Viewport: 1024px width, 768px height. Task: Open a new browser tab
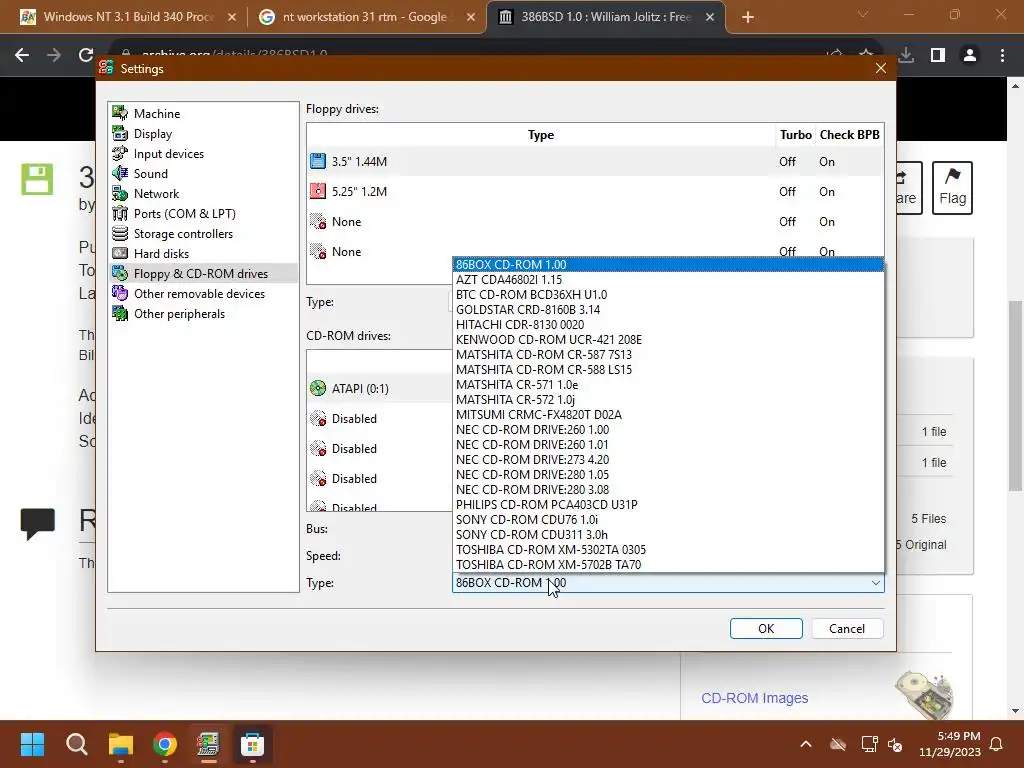pyautogui.click(x=748, y=18)
